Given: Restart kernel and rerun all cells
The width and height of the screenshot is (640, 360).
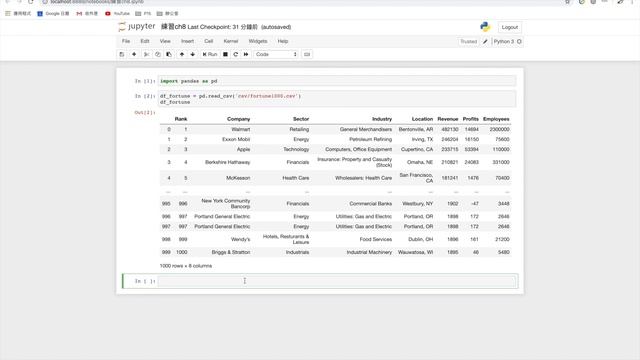Looking at the screenshot, I should tap(246, 54).
